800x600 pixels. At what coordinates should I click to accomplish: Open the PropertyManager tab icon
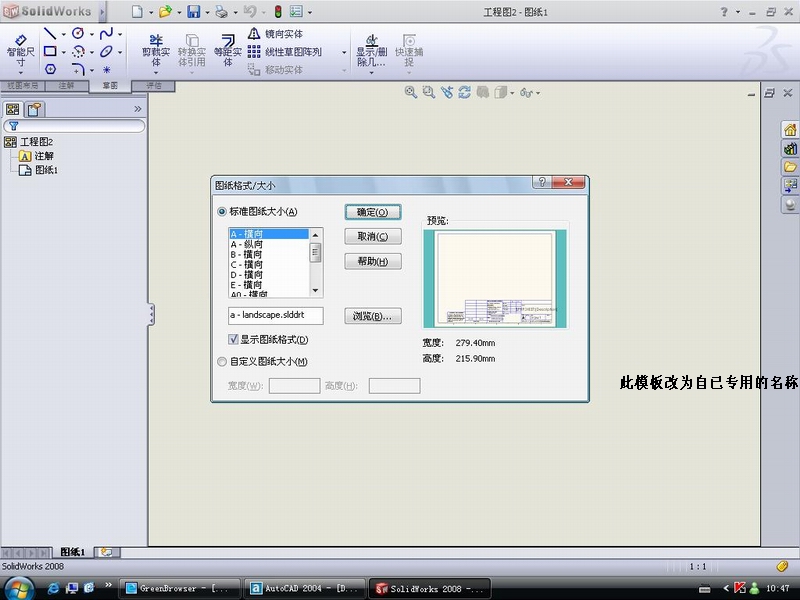[35, 109]
